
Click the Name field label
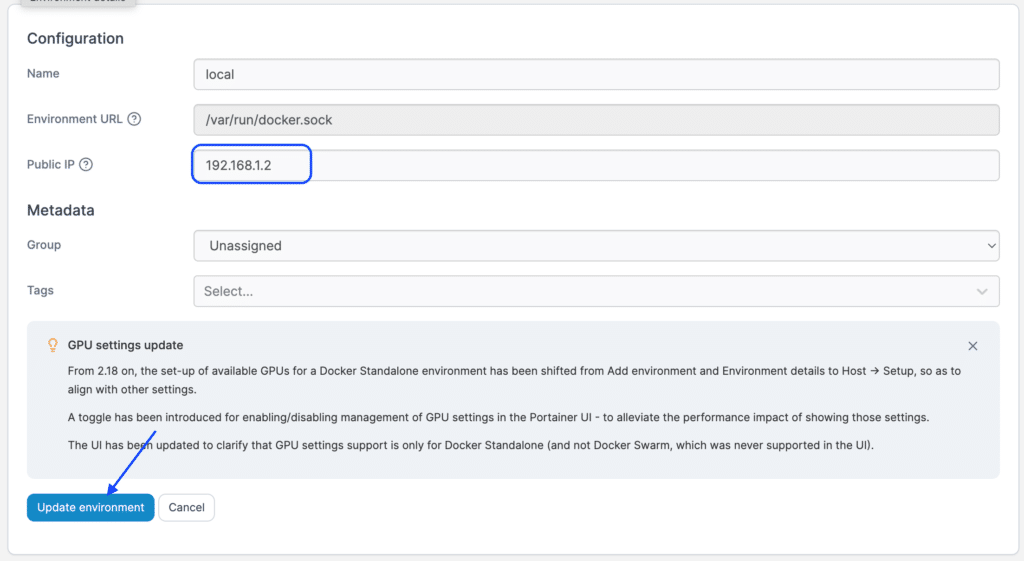pos(43,73)
